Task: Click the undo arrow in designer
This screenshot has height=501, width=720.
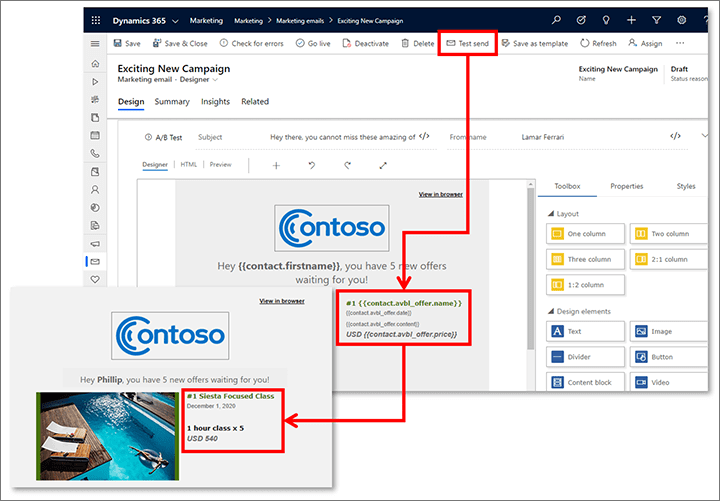Action: [x=312, y=165]
